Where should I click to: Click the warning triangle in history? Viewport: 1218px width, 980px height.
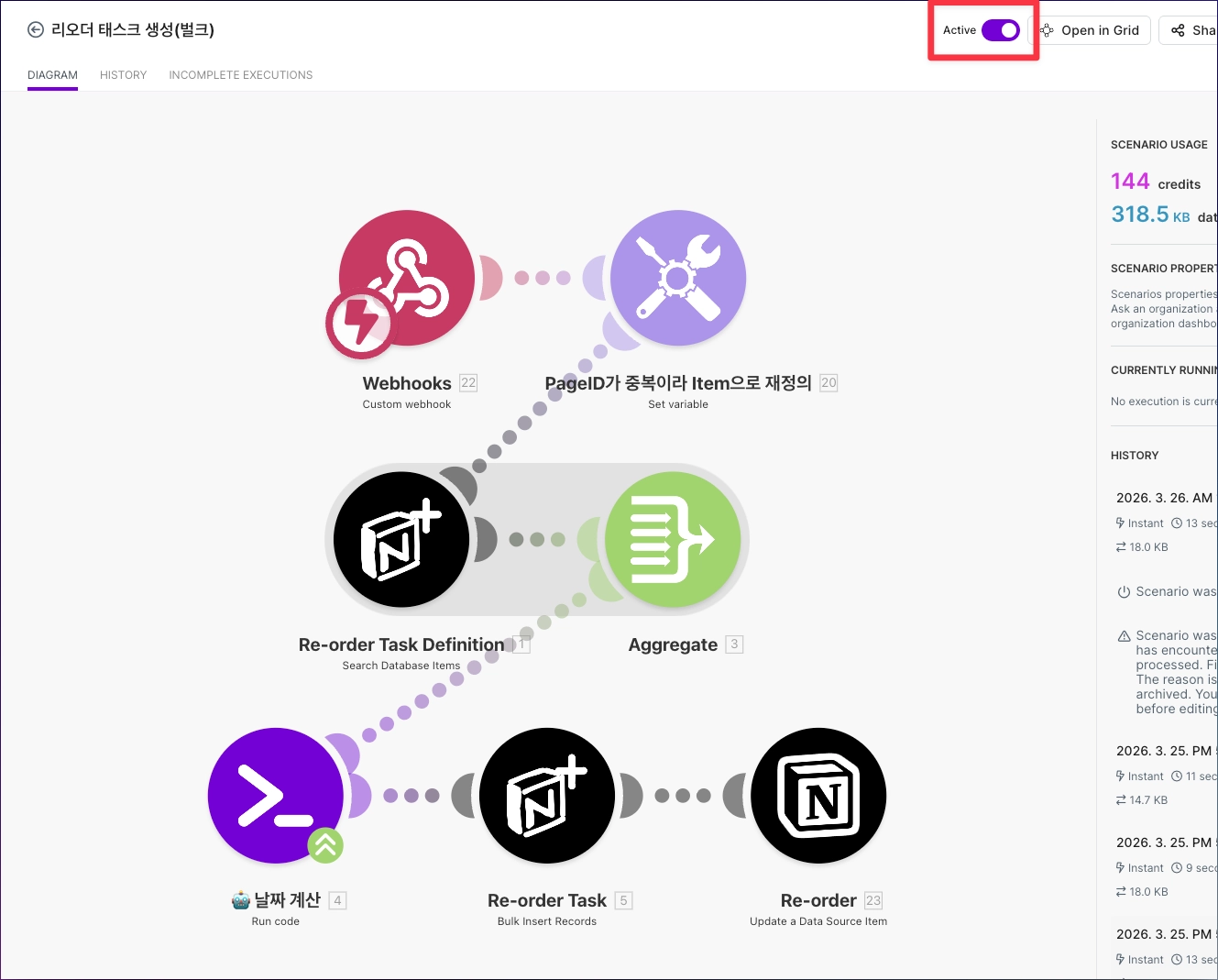pyautogui.click(x=1124, y=636)
